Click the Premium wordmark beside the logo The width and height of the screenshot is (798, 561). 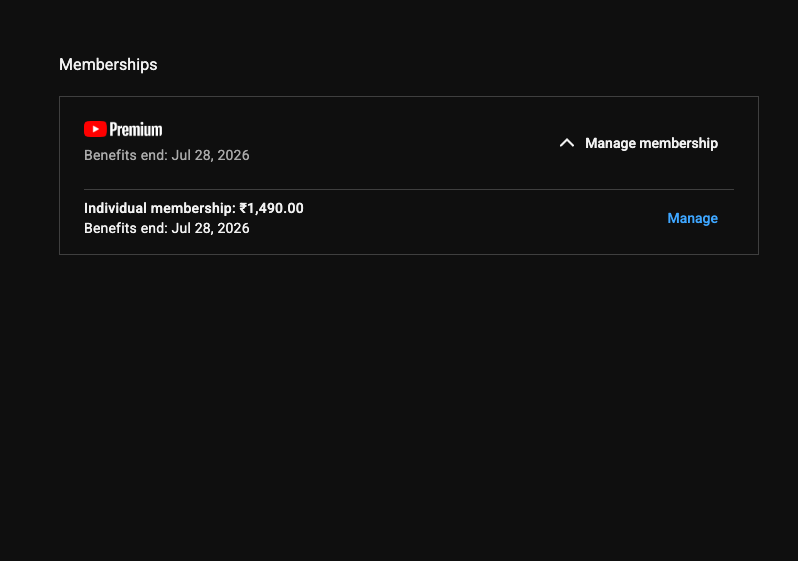tap(136, 129)
